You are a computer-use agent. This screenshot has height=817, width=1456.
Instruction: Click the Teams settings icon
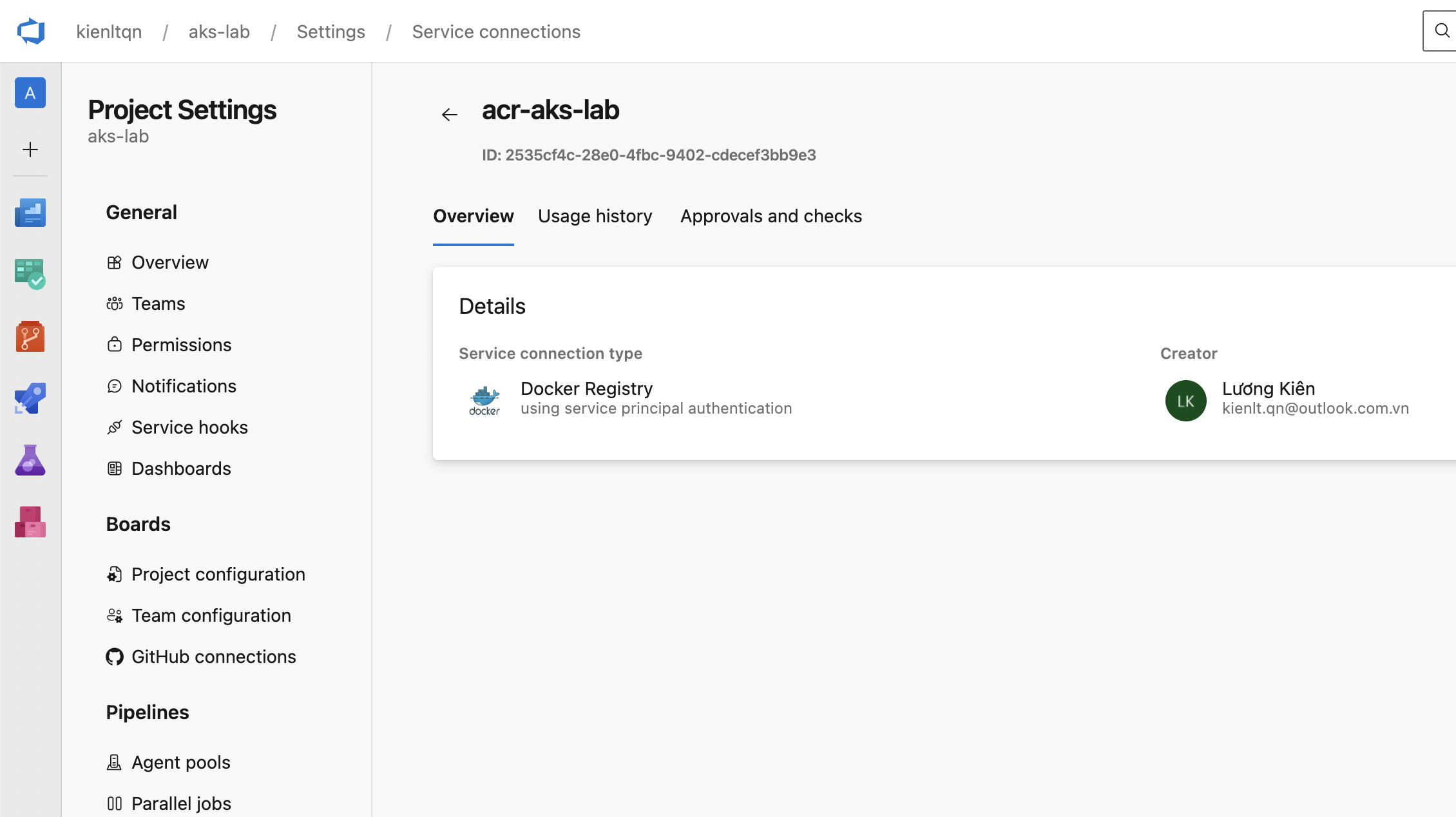pos(115,303)
